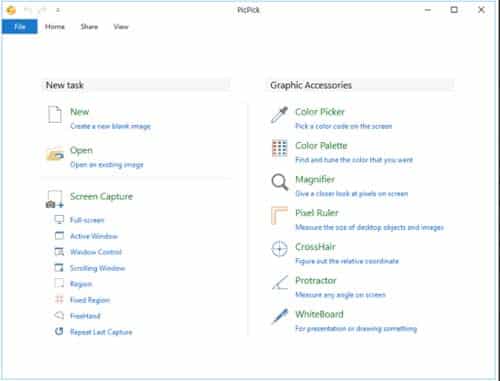Viewport: 500px width, 381px height.
Task: Launch the WhiteBoard title link
Action: pos(319,314)
